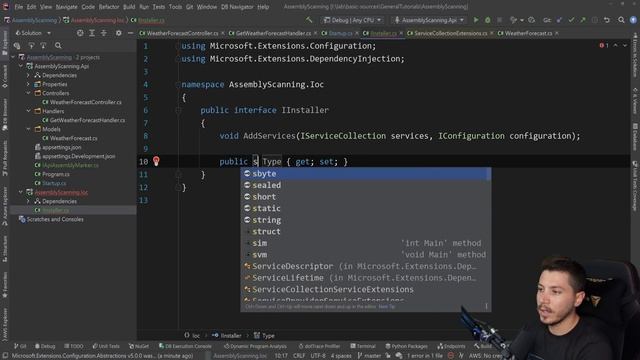Collapse the AssemblyScanning.Api project node

click(x=21, y=66)
